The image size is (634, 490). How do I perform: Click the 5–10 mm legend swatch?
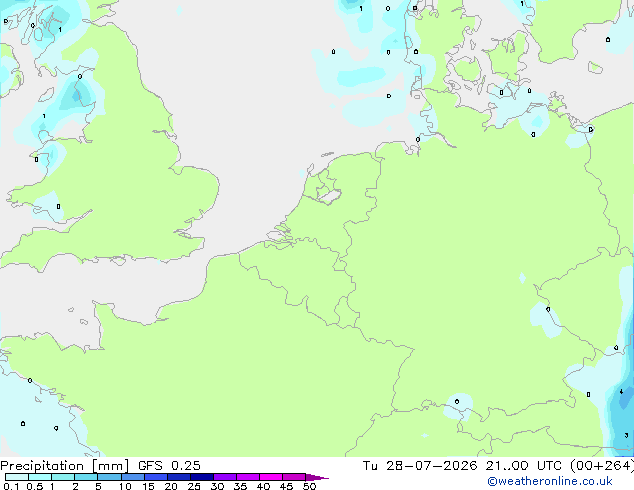pyautogui.click(x=109, y=477)
